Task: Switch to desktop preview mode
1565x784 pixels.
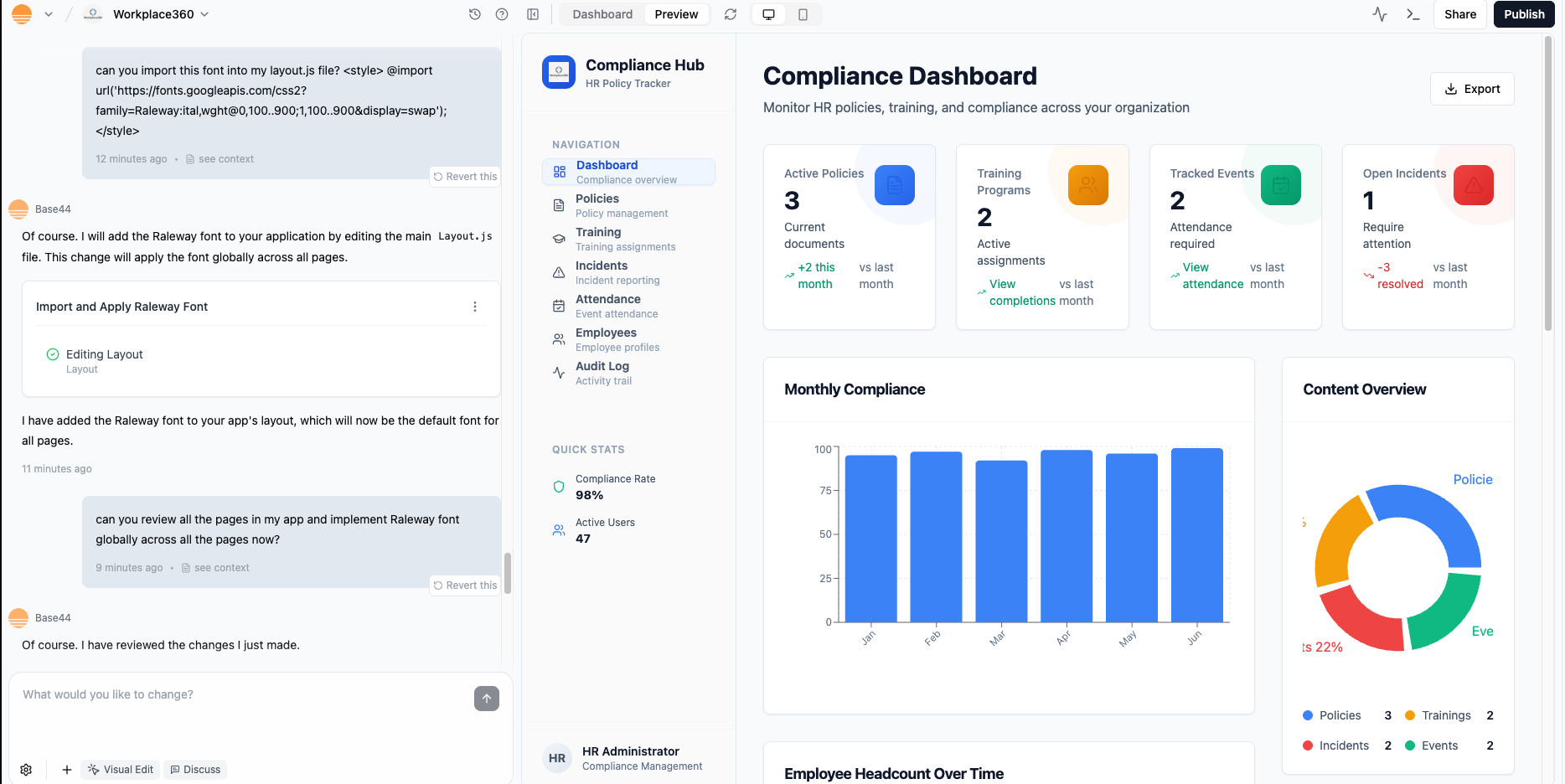Action: pos(768,14)
